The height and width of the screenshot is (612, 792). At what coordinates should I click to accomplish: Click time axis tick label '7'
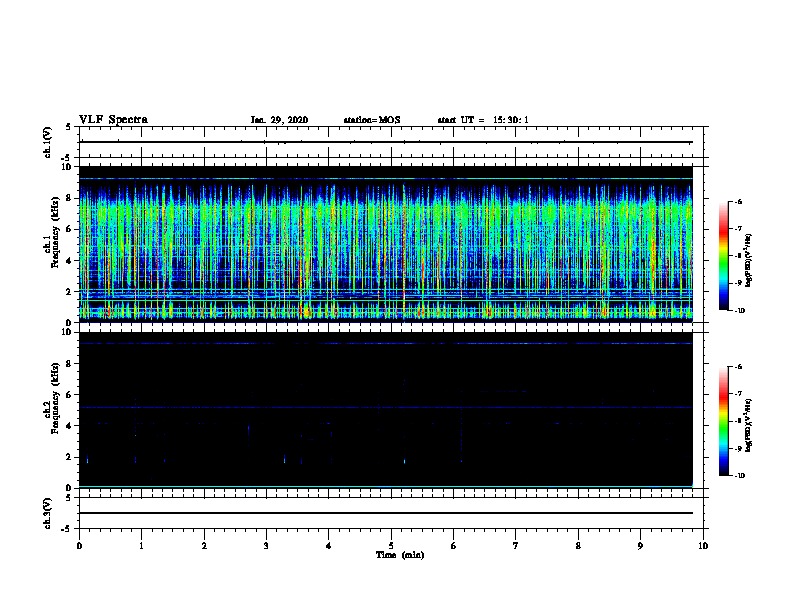point(516,546)
